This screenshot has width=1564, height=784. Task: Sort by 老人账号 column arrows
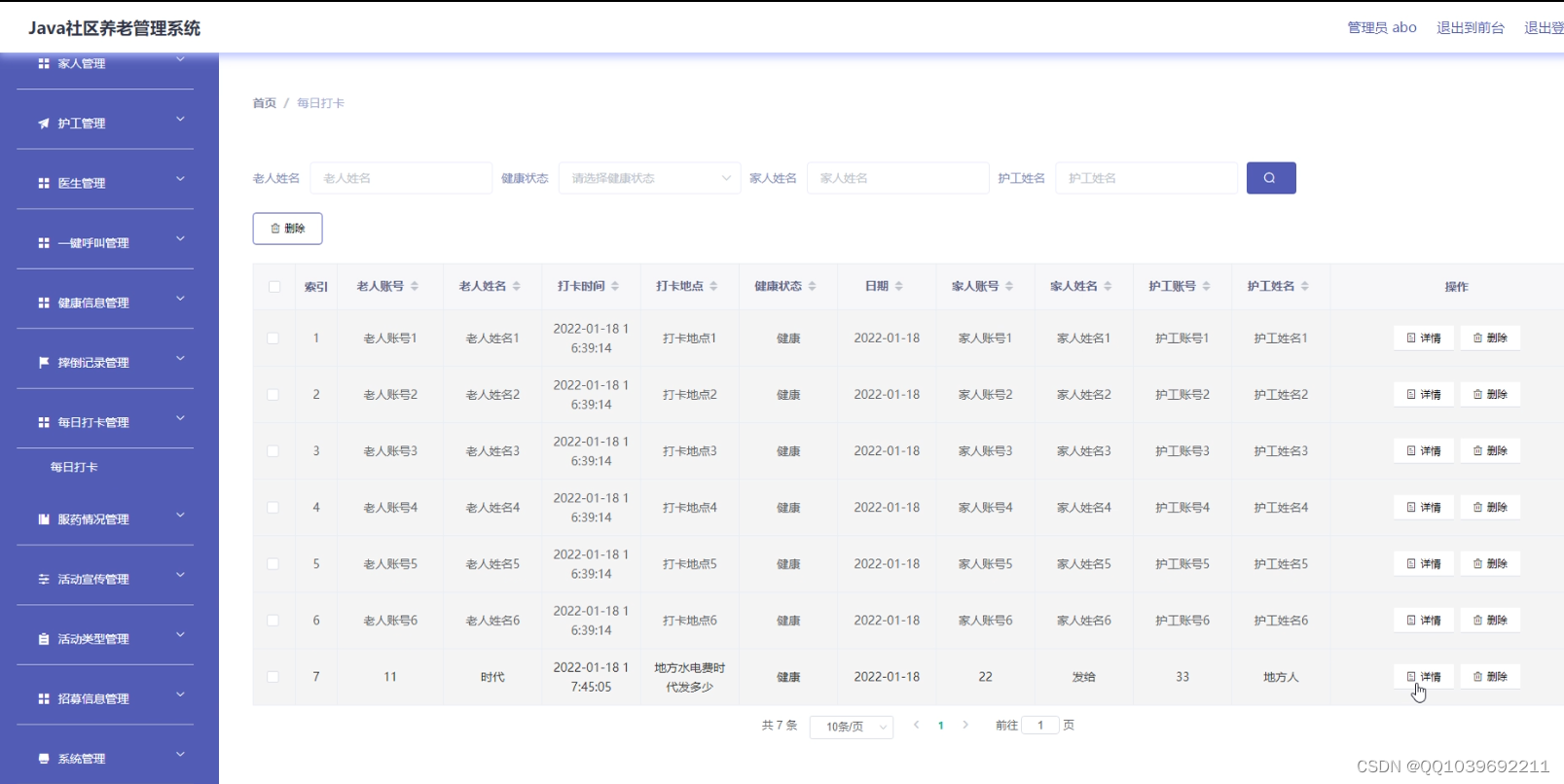pos(415,286)
